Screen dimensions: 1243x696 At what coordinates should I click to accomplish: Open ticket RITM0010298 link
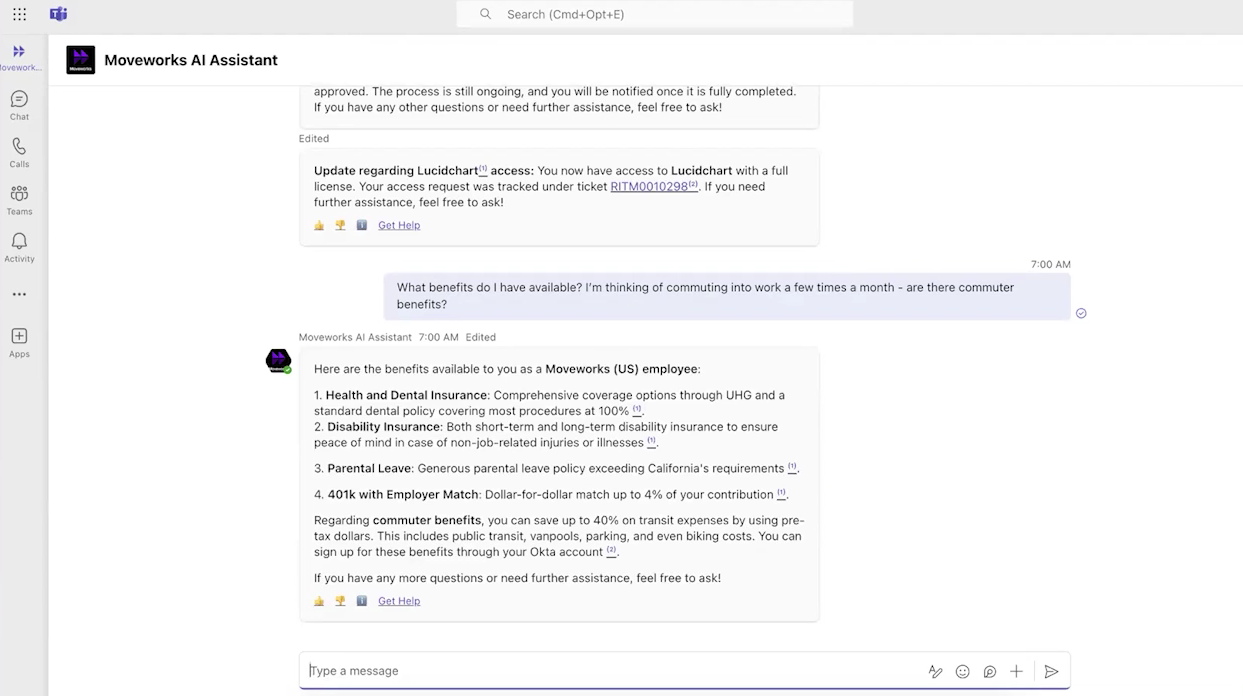[649, 186]
